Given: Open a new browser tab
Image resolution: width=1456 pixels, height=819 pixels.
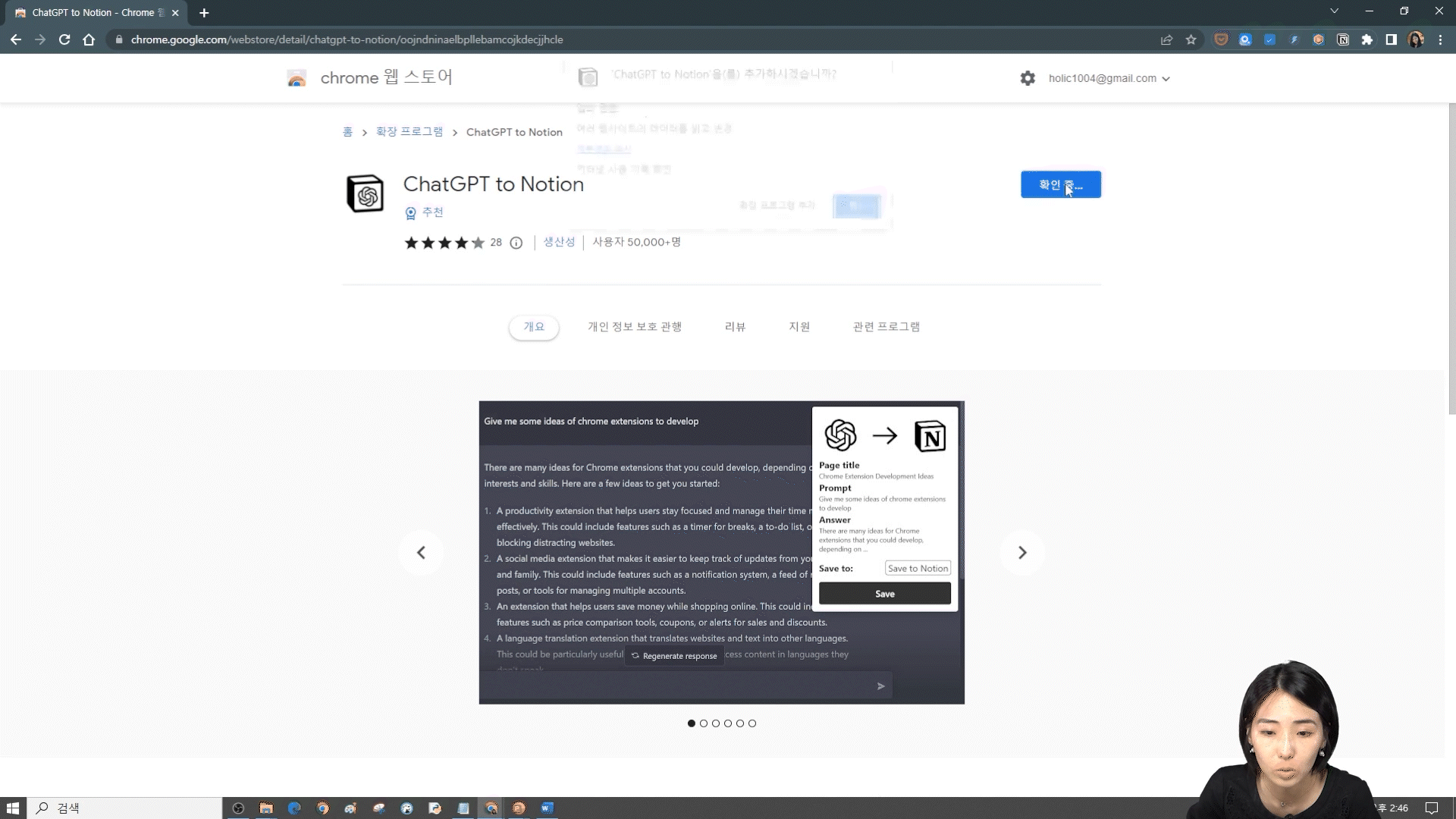Looking at the screenshot, I should click(204, 13).
